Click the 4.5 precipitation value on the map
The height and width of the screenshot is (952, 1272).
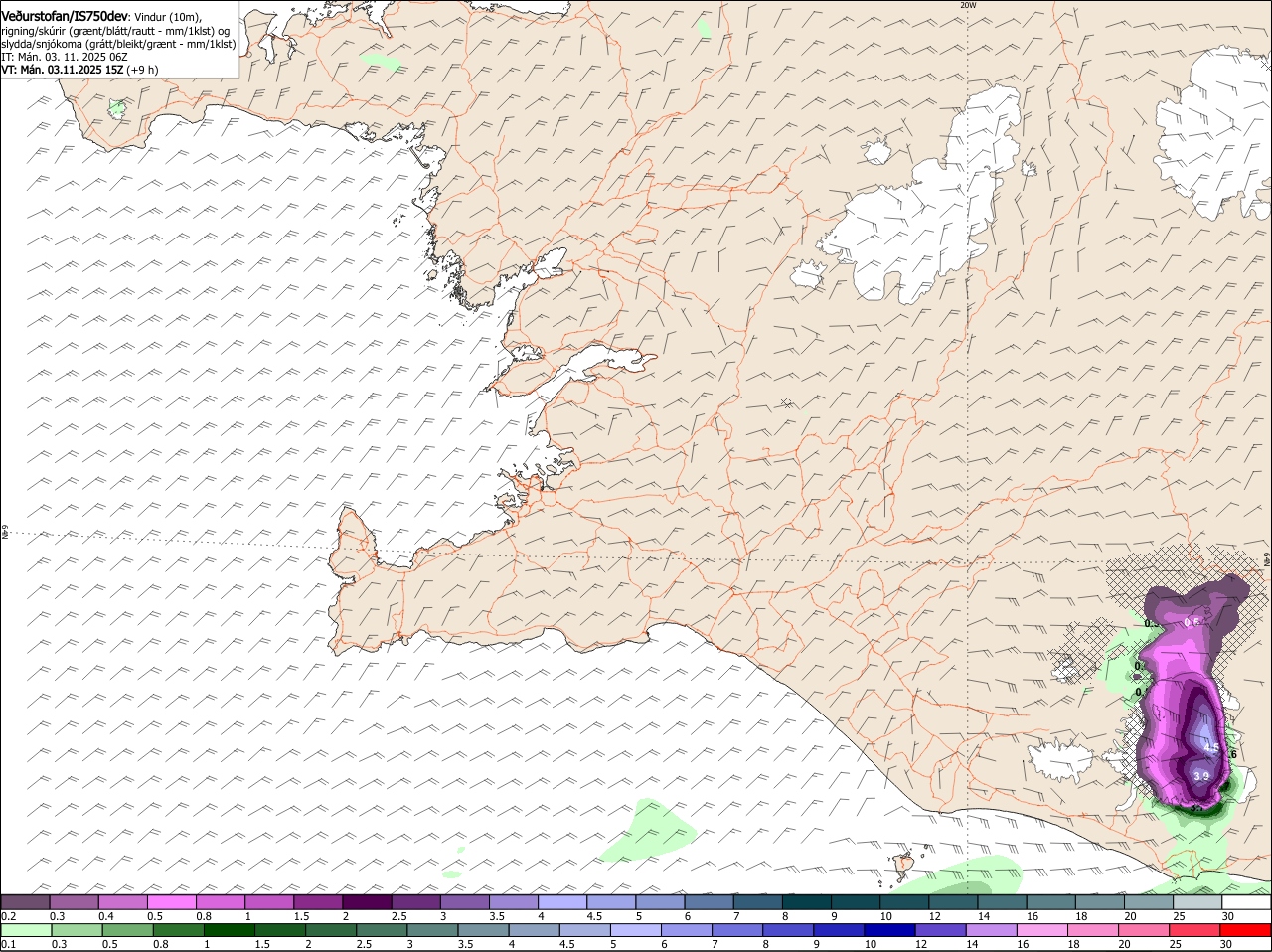[1211, 747]
